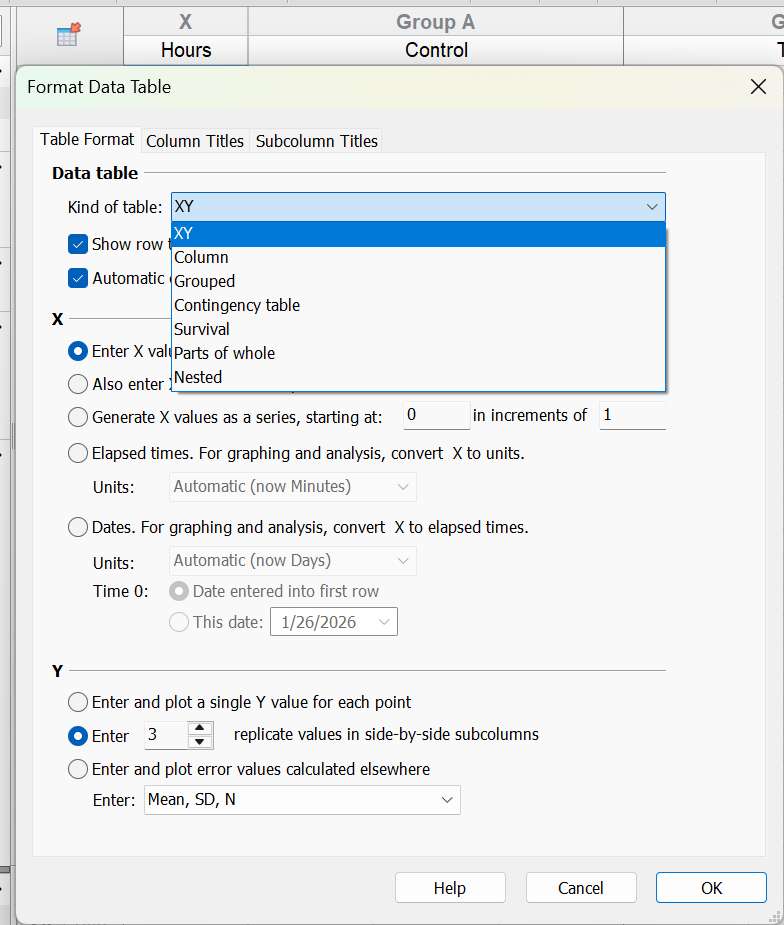
Task: Close the Format Data Table dialog
Action: pyautogui.click(x=758, y=87)
